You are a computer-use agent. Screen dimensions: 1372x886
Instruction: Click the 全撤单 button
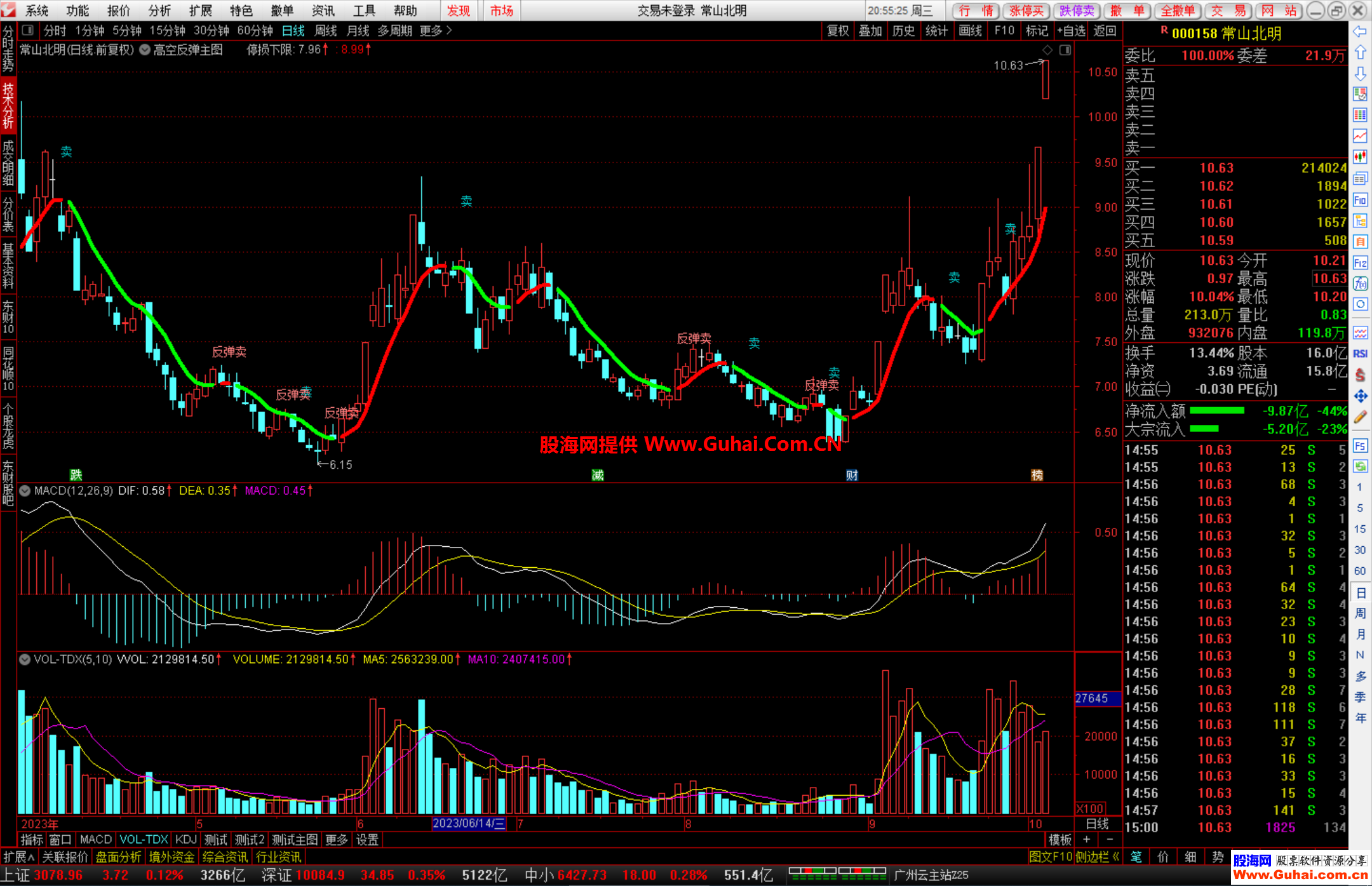tap(1179, 11)
